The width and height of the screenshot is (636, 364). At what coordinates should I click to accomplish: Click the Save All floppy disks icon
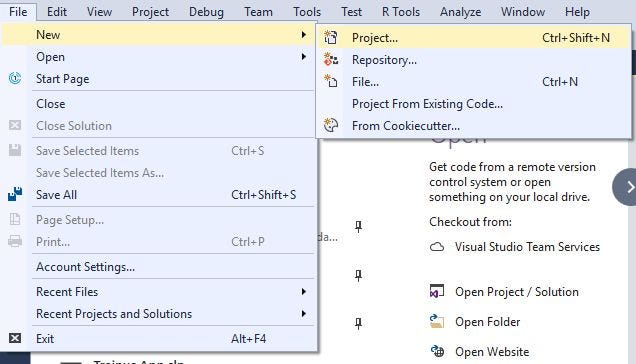(x=15, y=194)
